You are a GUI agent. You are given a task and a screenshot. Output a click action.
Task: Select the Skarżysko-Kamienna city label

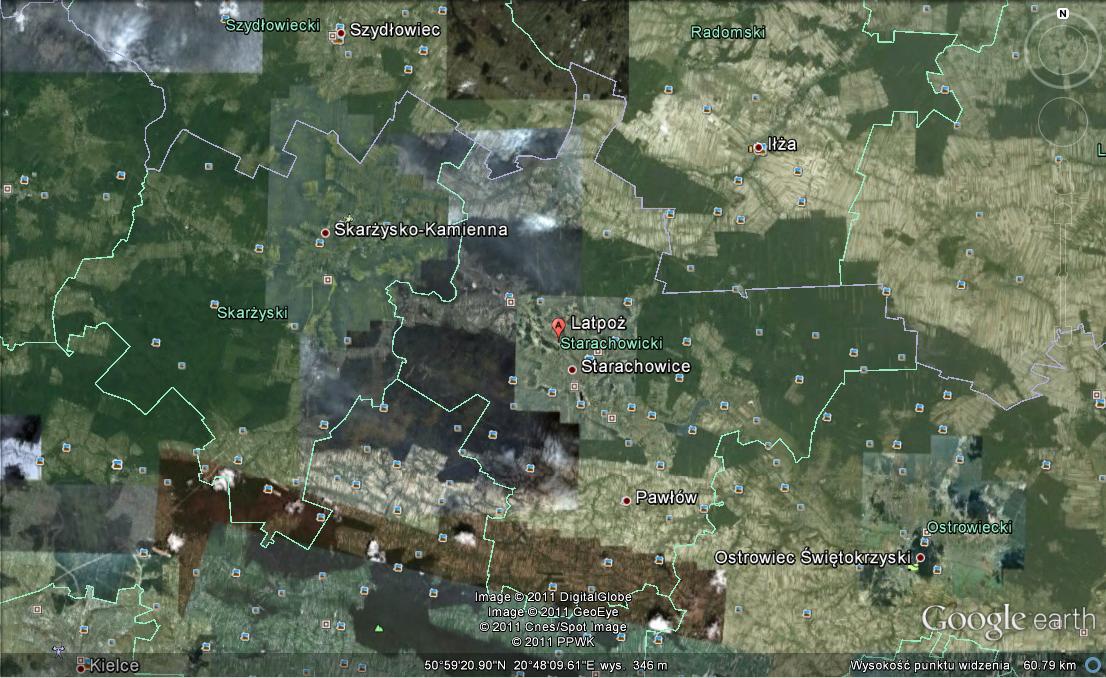420,230
